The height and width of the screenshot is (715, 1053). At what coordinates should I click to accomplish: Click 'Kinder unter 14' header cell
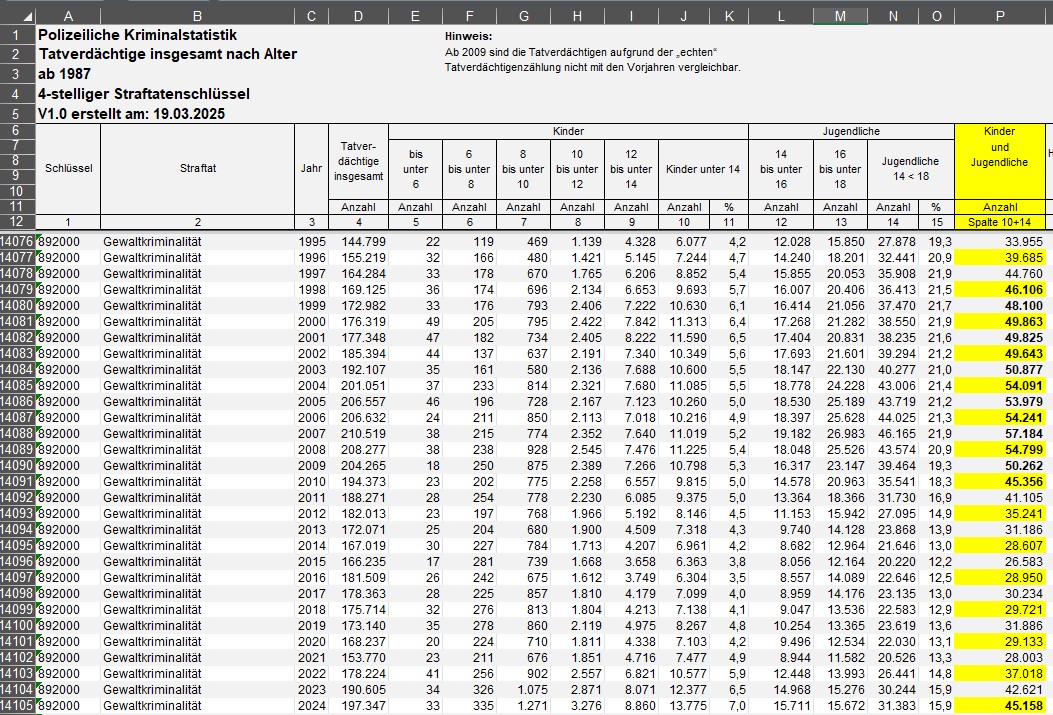pos(702,169)
